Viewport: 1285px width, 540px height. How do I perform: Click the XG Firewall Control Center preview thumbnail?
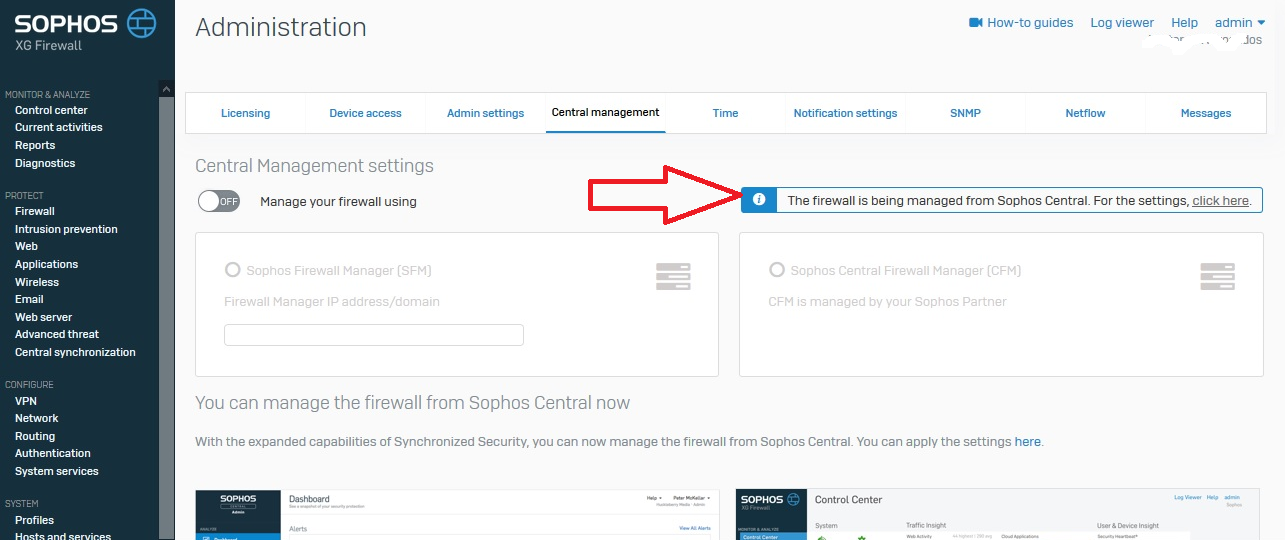(999, 514)
